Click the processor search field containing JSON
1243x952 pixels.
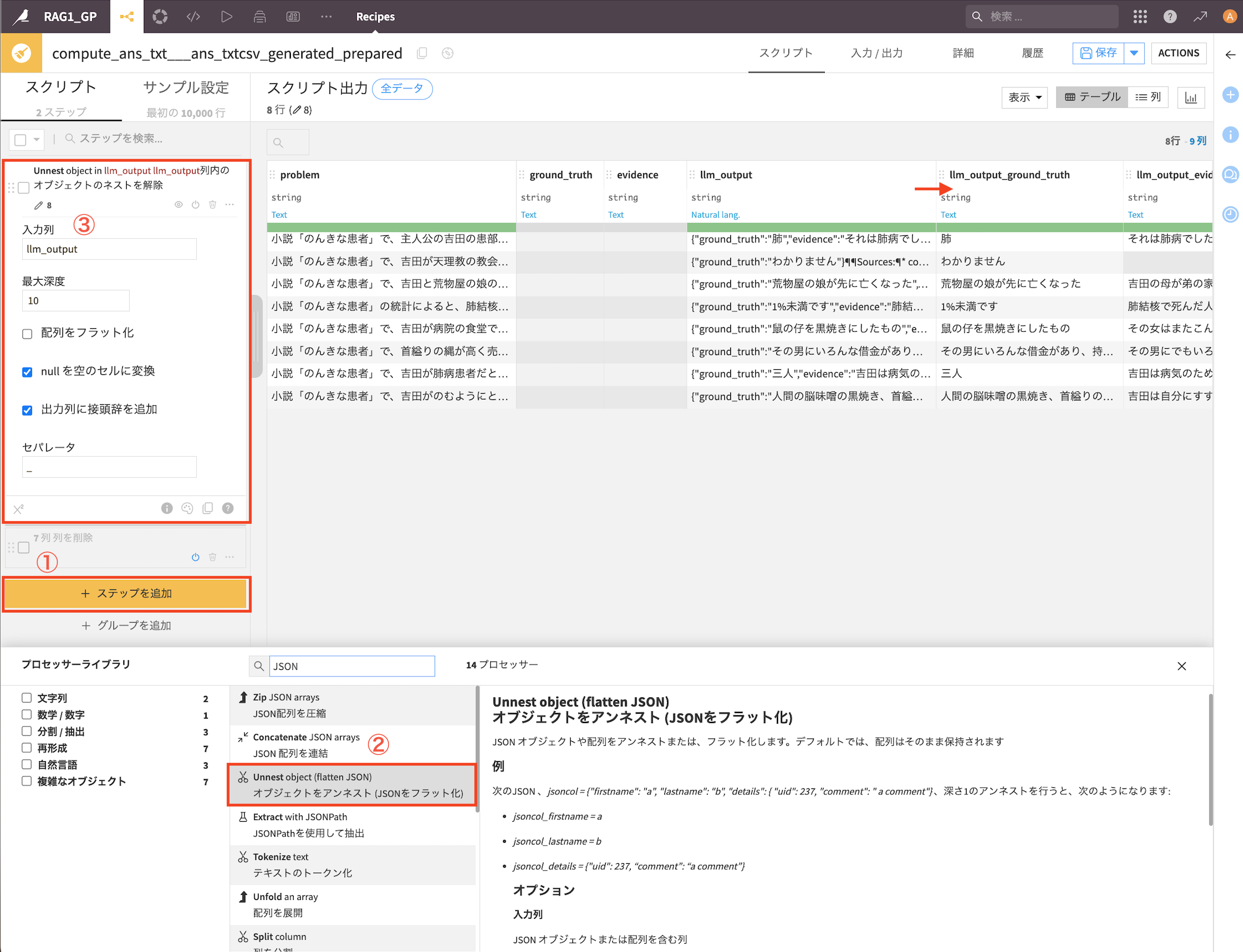point(352,666)
